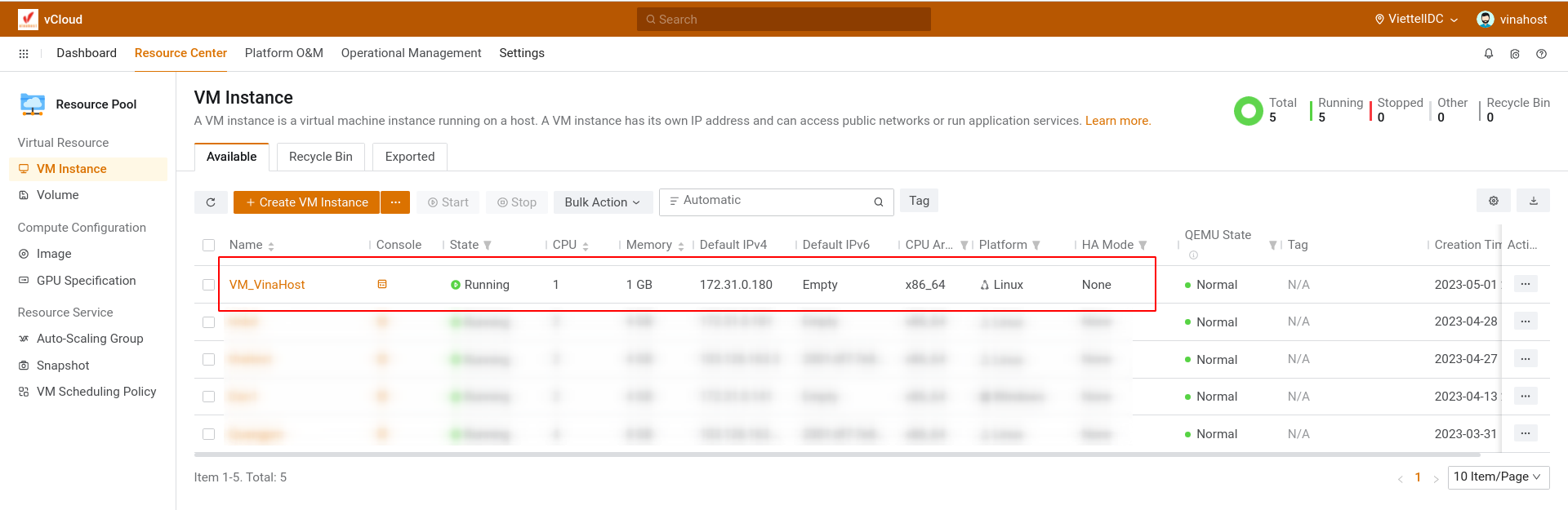Toggle the select-all header checkbox
This screenshot has width=1568, height=510.
coord(208,245)
